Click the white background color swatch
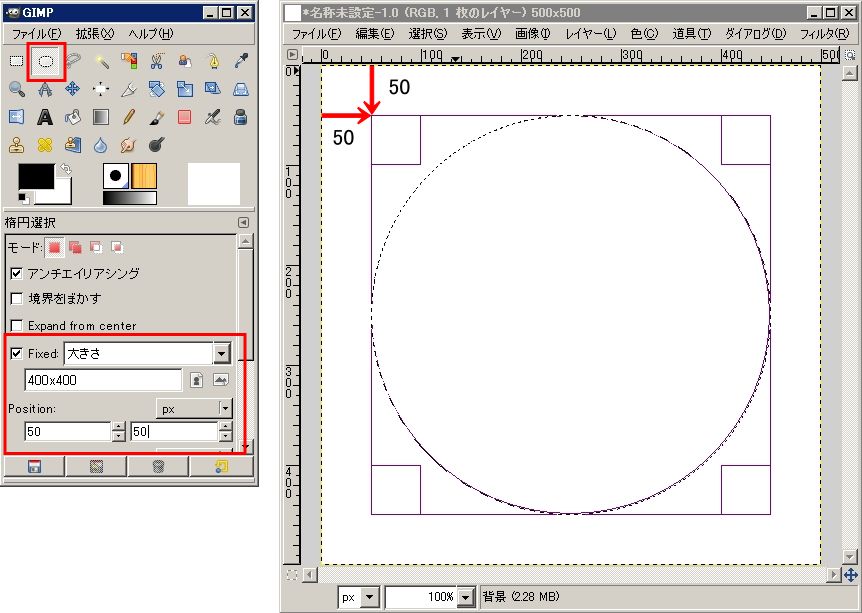This screenshot has width=862, height=613. 60,194
